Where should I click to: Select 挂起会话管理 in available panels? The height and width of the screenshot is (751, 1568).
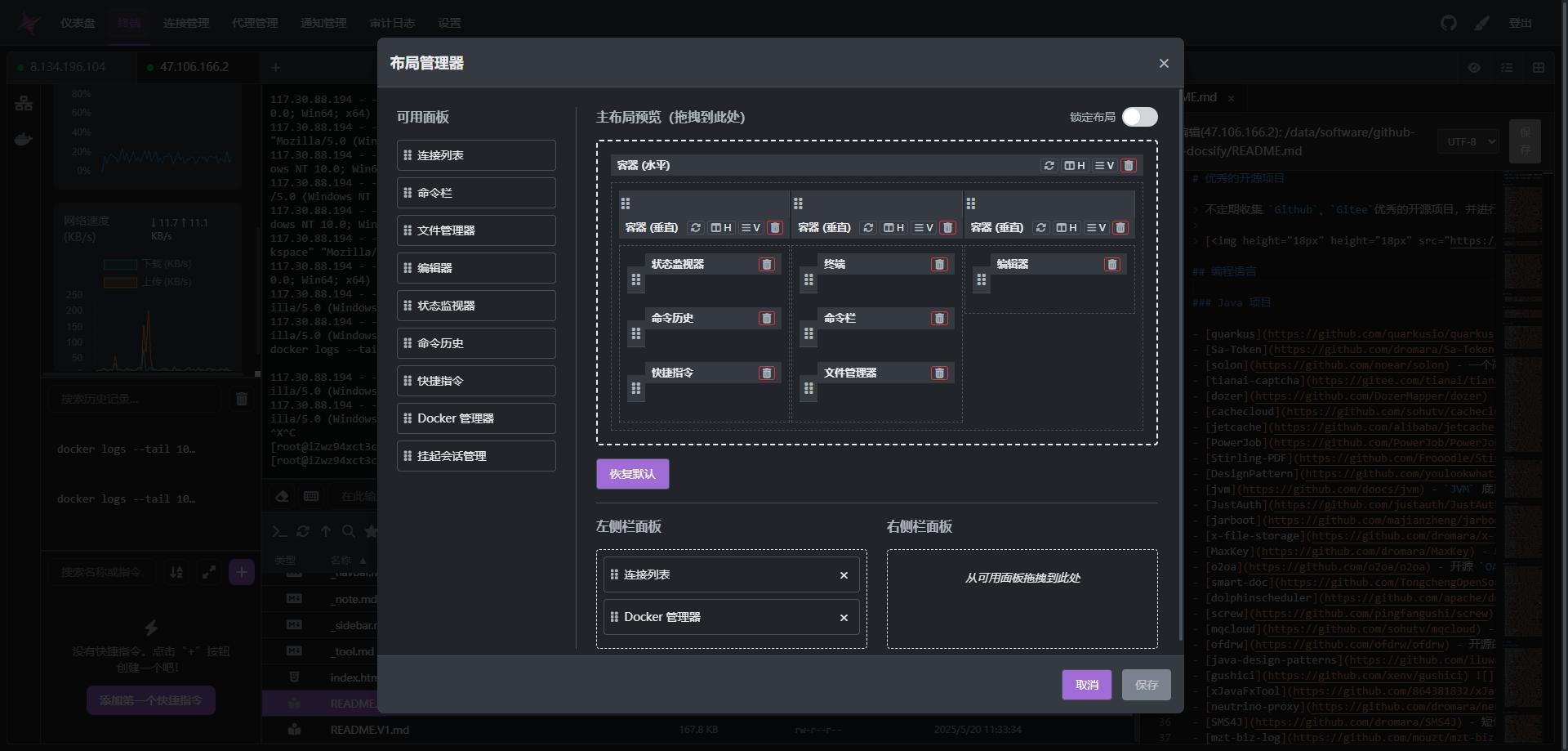coord(476,456)
